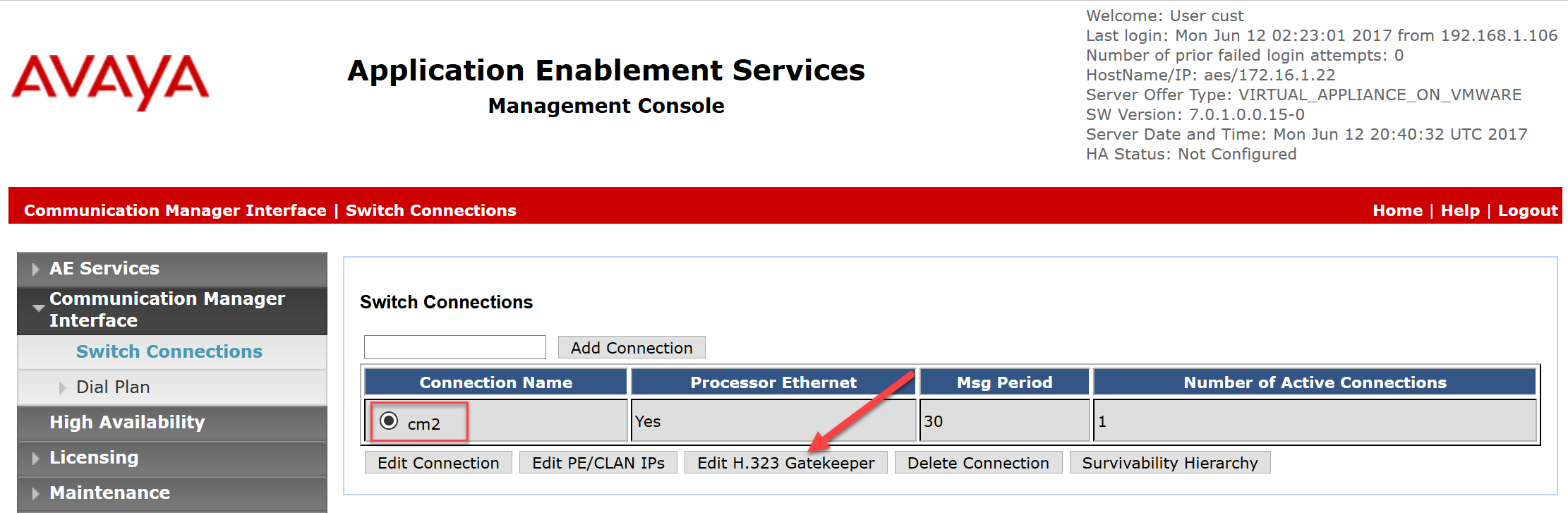Open Dial Plan menu item
Viewport: 1568px width, 513px height.
click(x=113, y=387)
